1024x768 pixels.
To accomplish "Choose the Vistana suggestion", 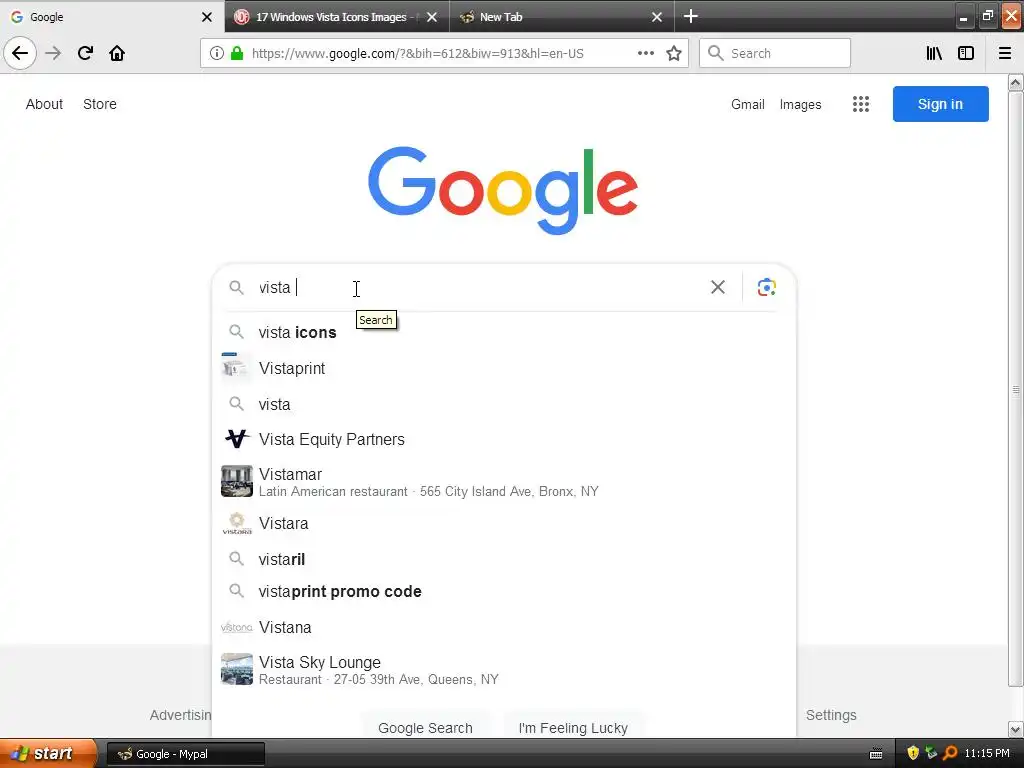I will click(x=504, y=627).
